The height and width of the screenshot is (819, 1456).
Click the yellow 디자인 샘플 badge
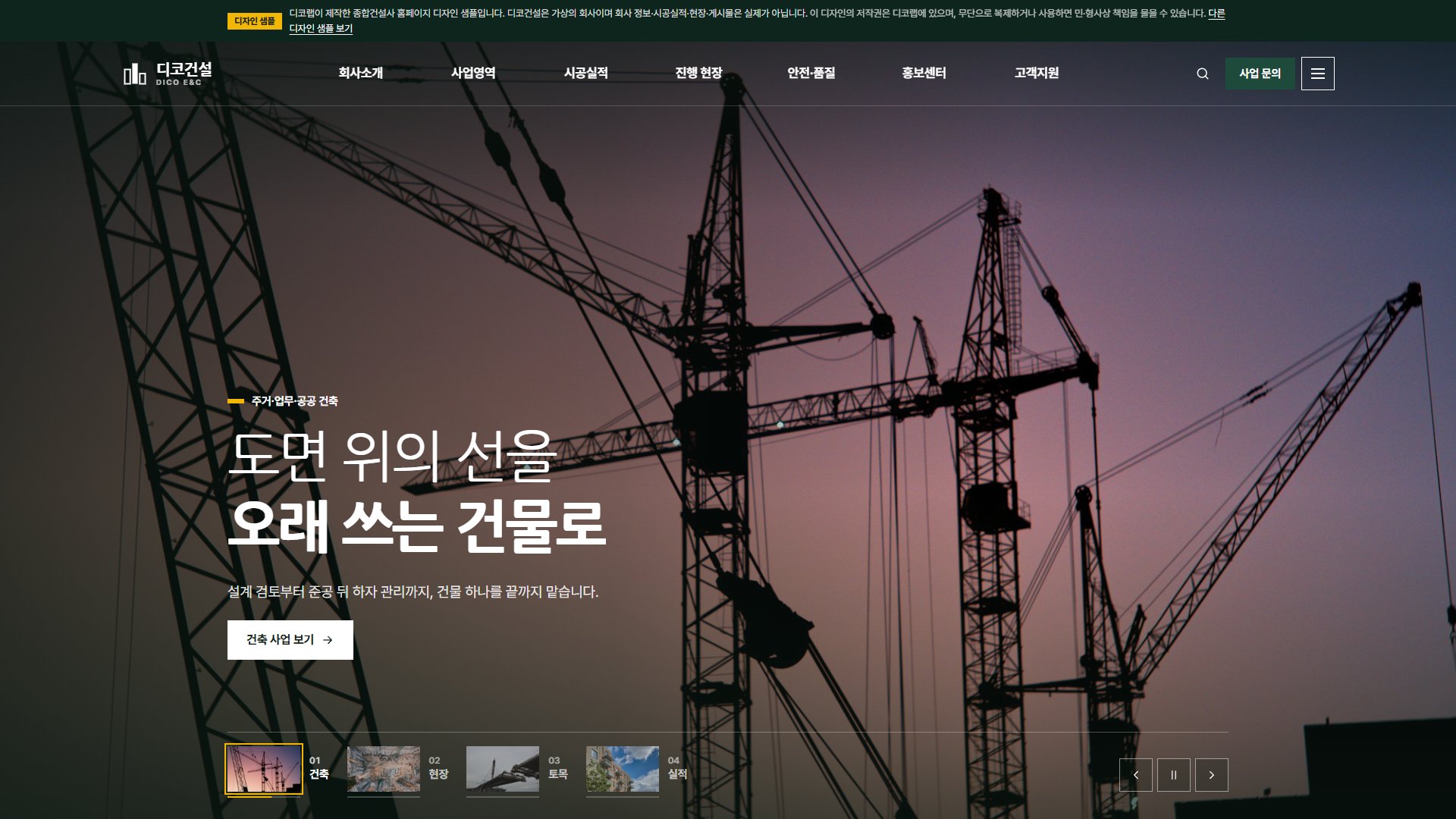tap(255, 21)
